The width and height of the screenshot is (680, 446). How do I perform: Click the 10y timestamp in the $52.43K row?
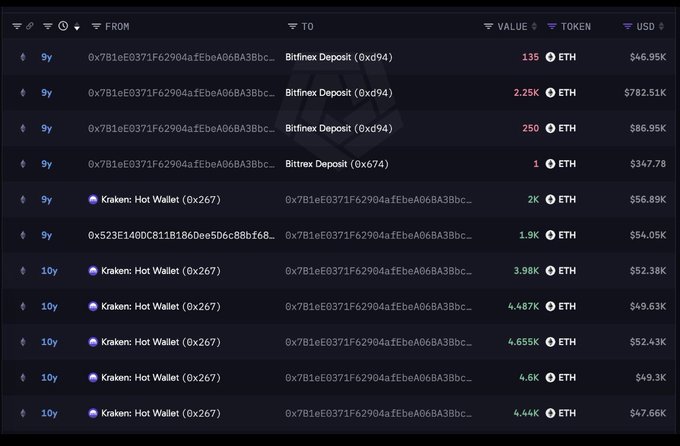pos(49,342)
